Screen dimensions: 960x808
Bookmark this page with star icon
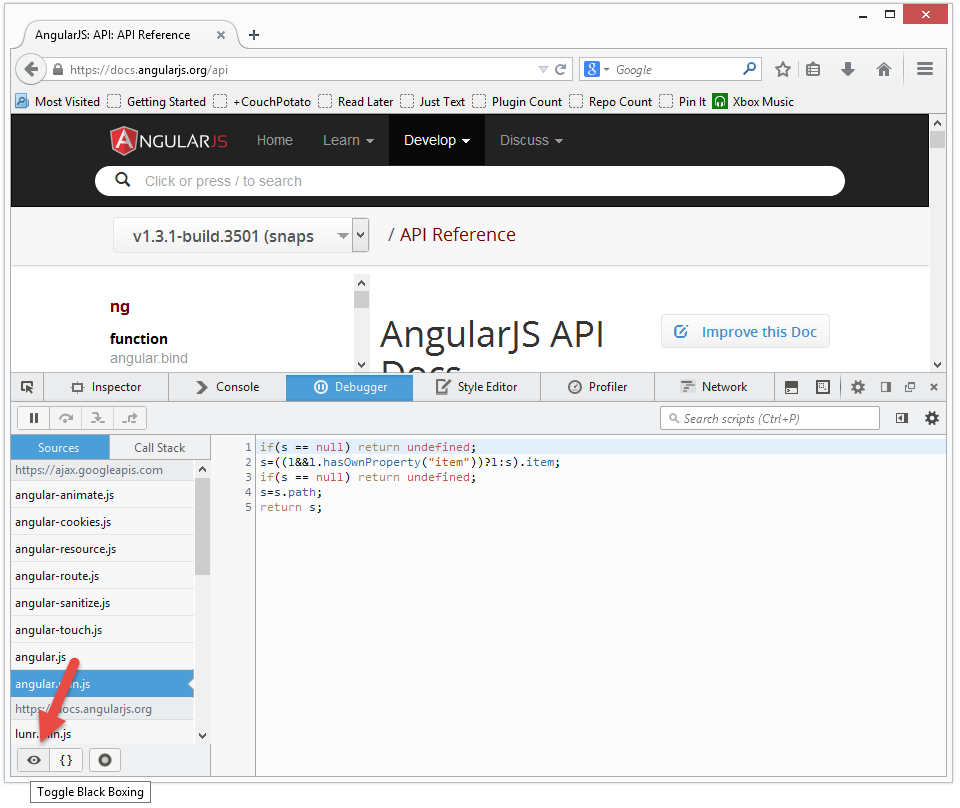coord(782,69)
